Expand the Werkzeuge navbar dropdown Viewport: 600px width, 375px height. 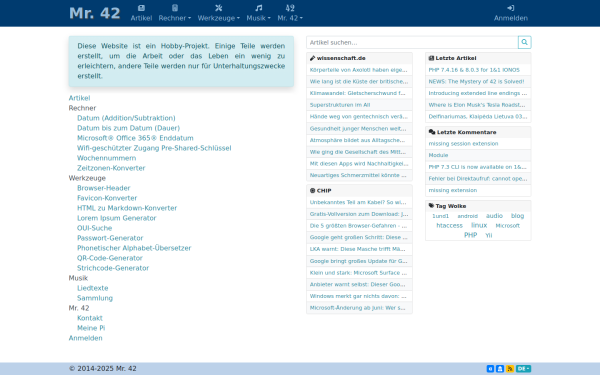click(218, 13)
